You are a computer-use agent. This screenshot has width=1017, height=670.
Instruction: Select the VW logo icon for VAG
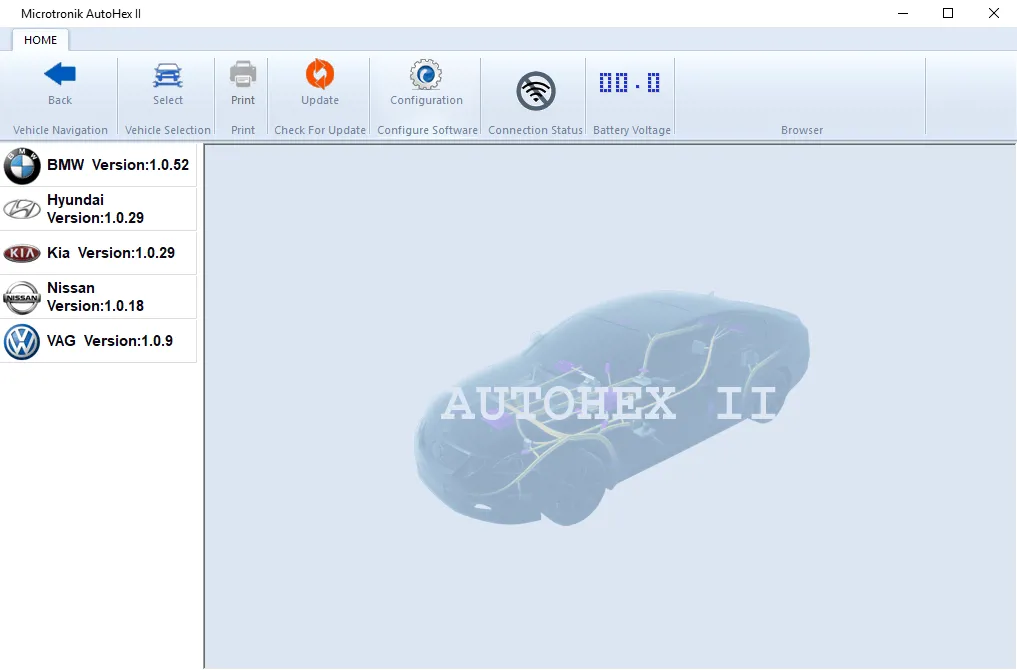(x=22, y=342)
